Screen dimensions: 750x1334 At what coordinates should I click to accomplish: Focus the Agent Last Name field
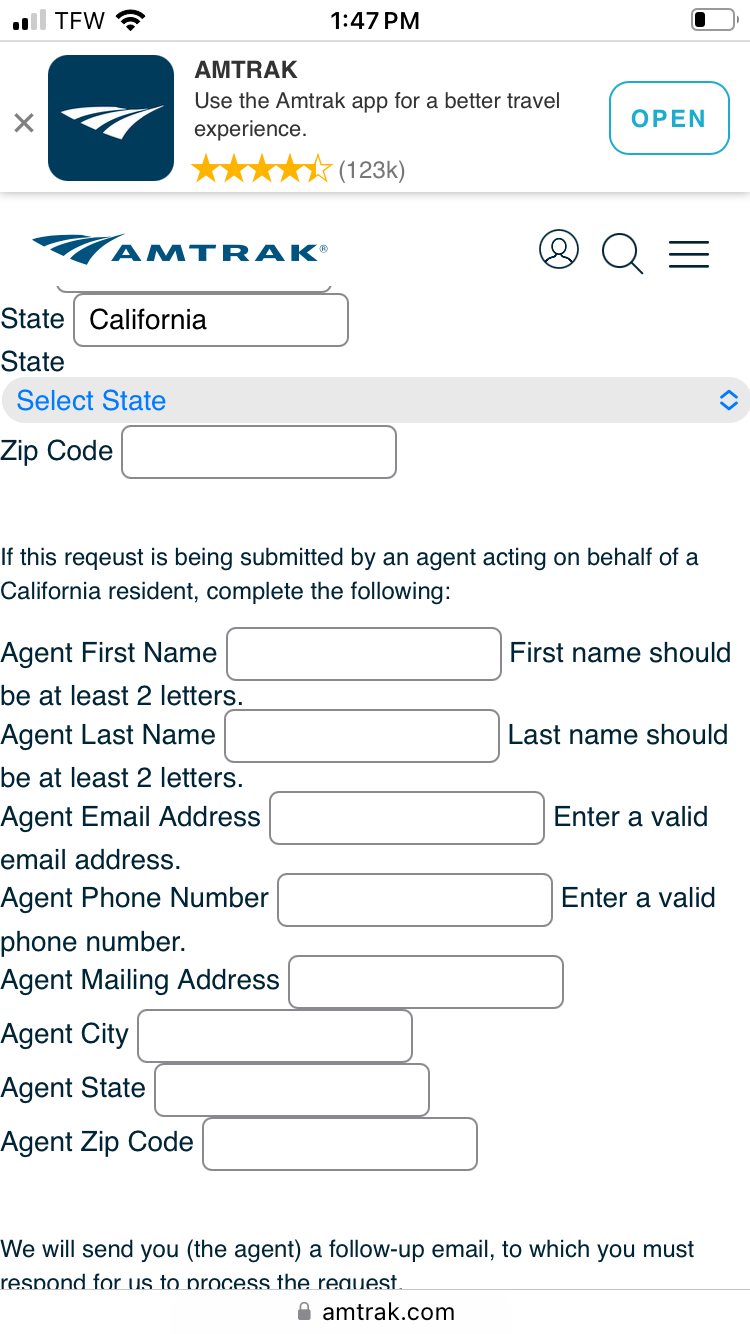(362, 736)
